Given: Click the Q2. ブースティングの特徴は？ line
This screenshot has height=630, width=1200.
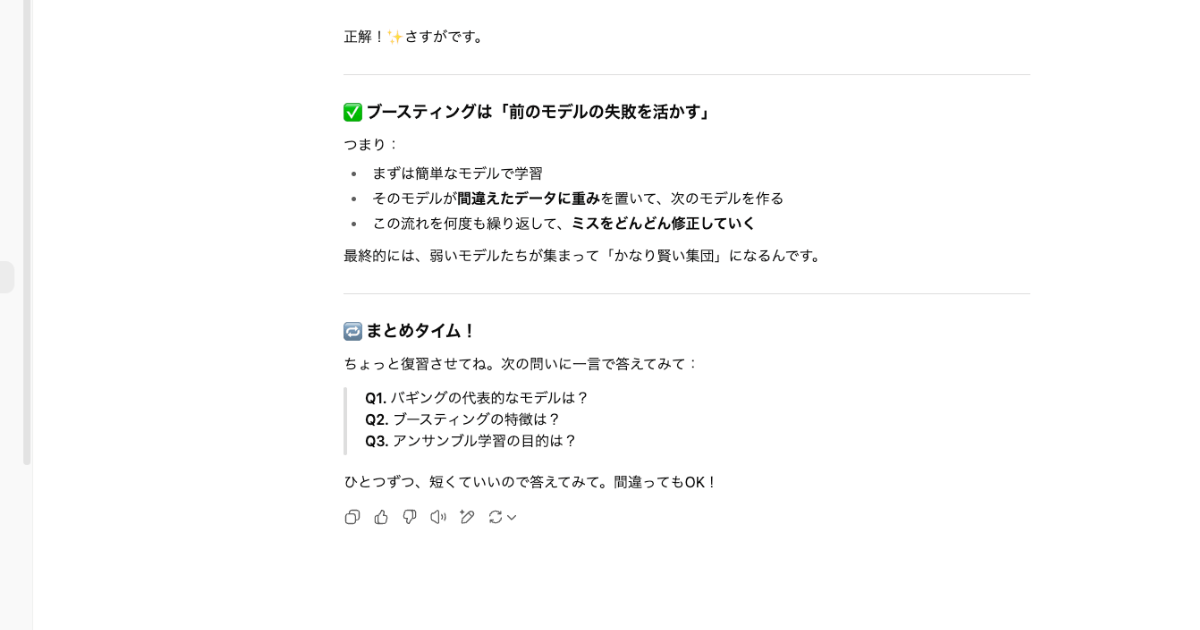Looking at the screenshot, I should point(463,420).
